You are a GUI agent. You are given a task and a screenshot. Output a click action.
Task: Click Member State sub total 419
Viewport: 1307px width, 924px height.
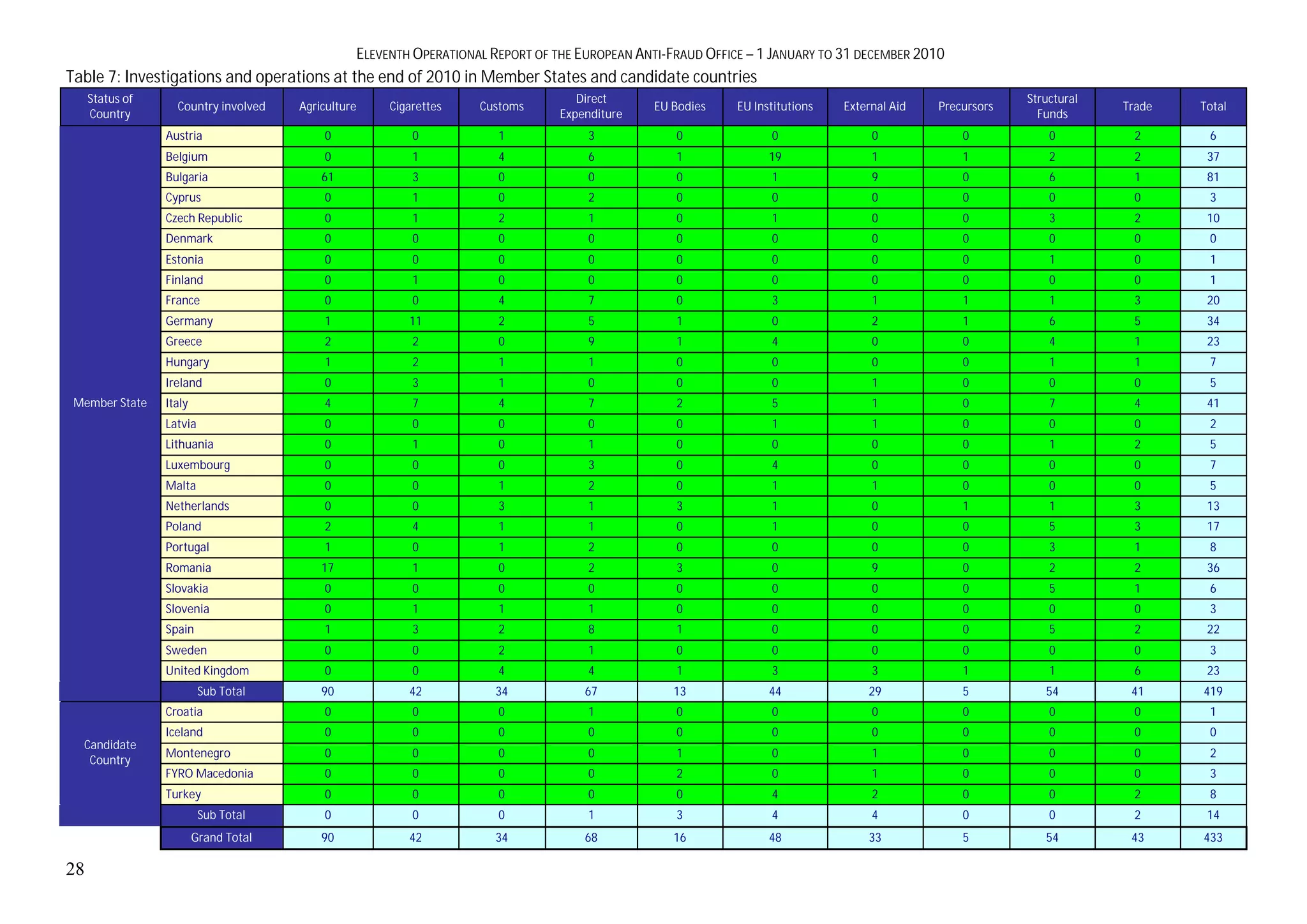tap(1213, 692)
